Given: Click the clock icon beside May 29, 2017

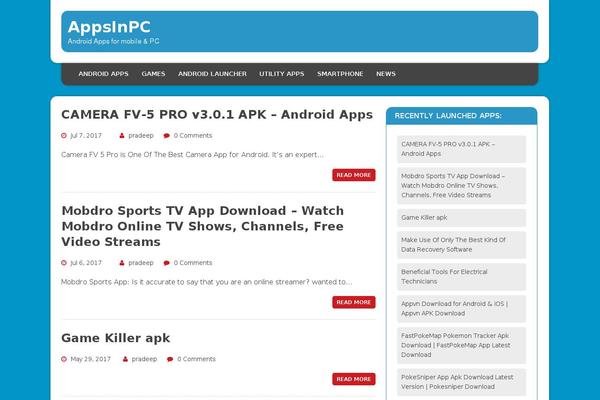Looking at the screenshot, I should pos(64,359).
